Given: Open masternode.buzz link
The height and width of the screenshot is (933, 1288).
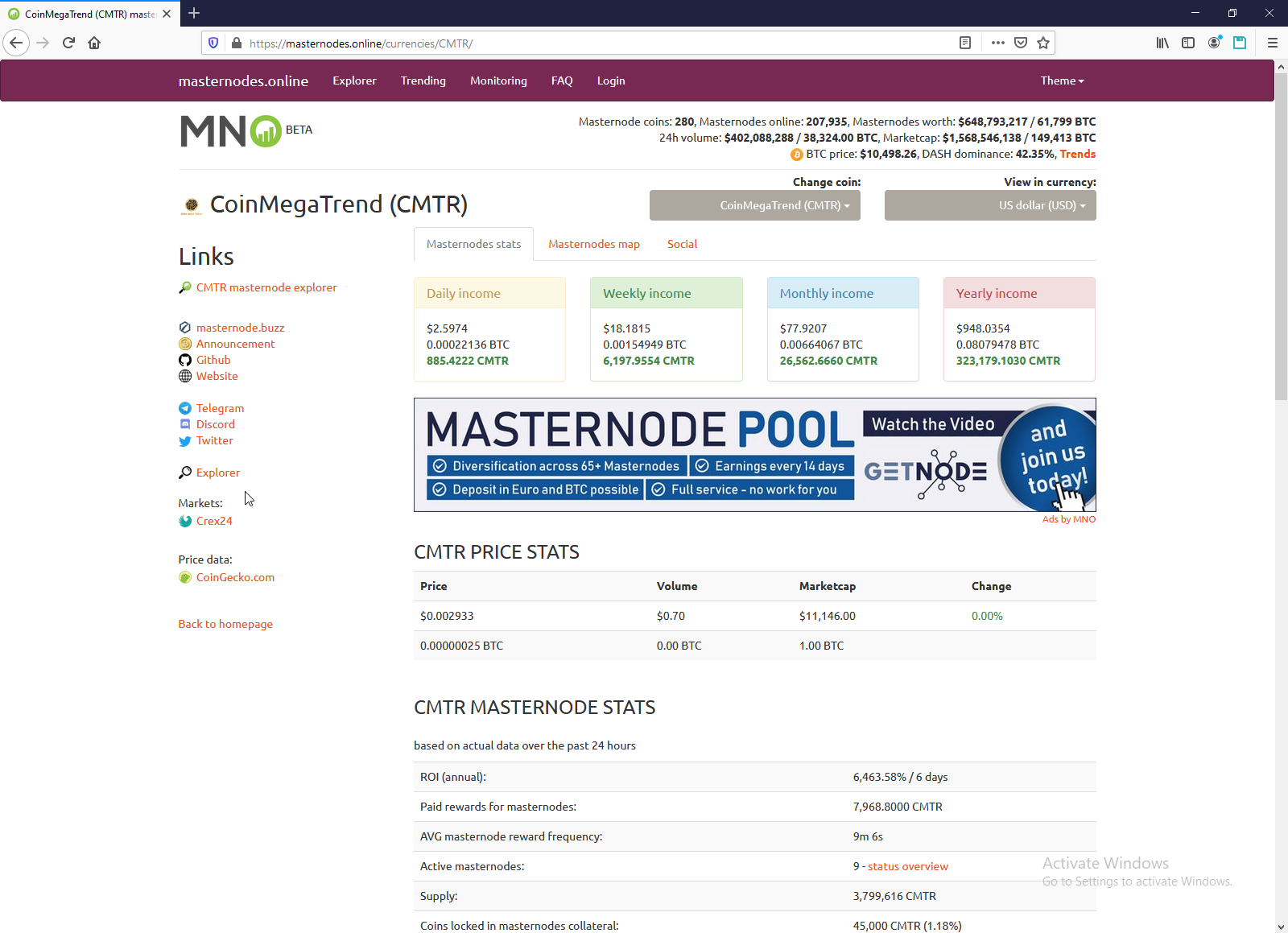Looking at the screenshot, I should click(240, 328).
